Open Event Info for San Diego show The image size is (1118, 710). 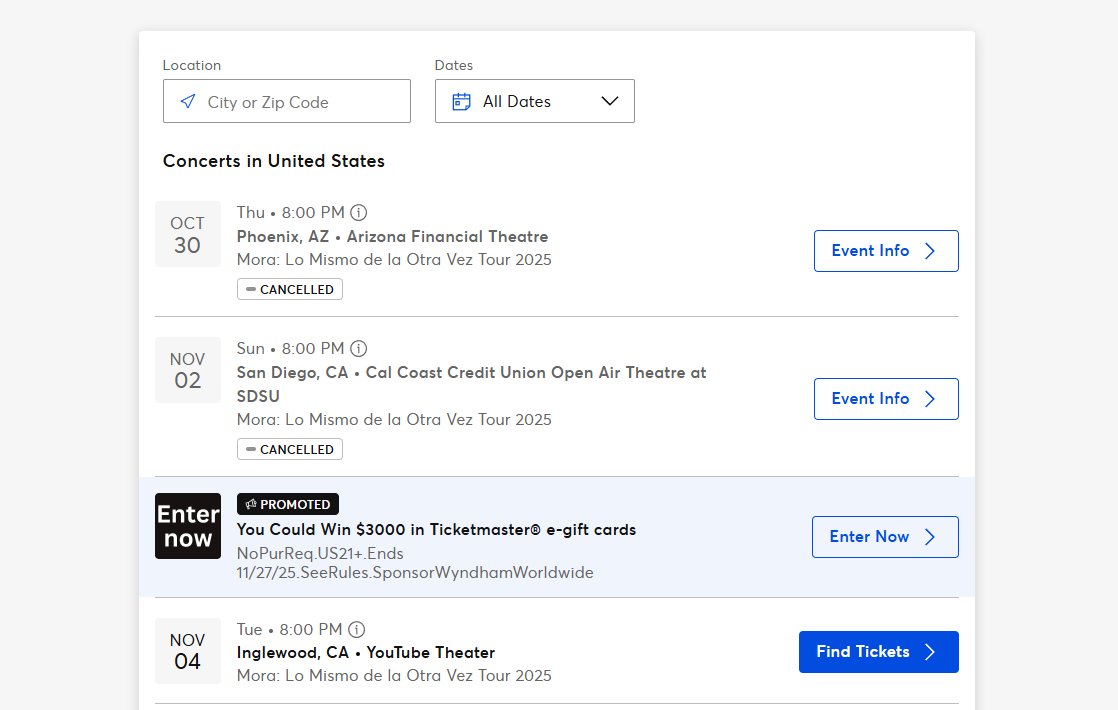(x=886, y=399)
